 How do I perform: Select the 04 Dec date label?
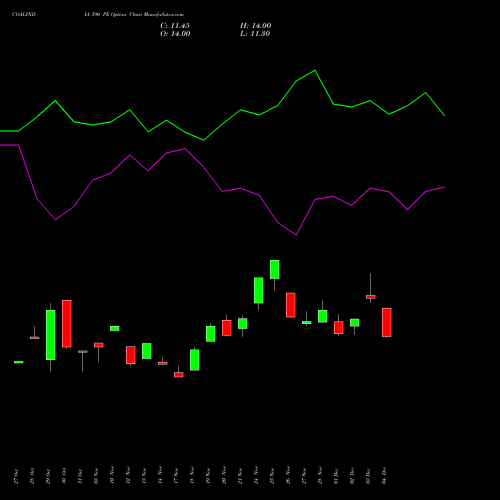pyautogui.click(x=384, y=476)
